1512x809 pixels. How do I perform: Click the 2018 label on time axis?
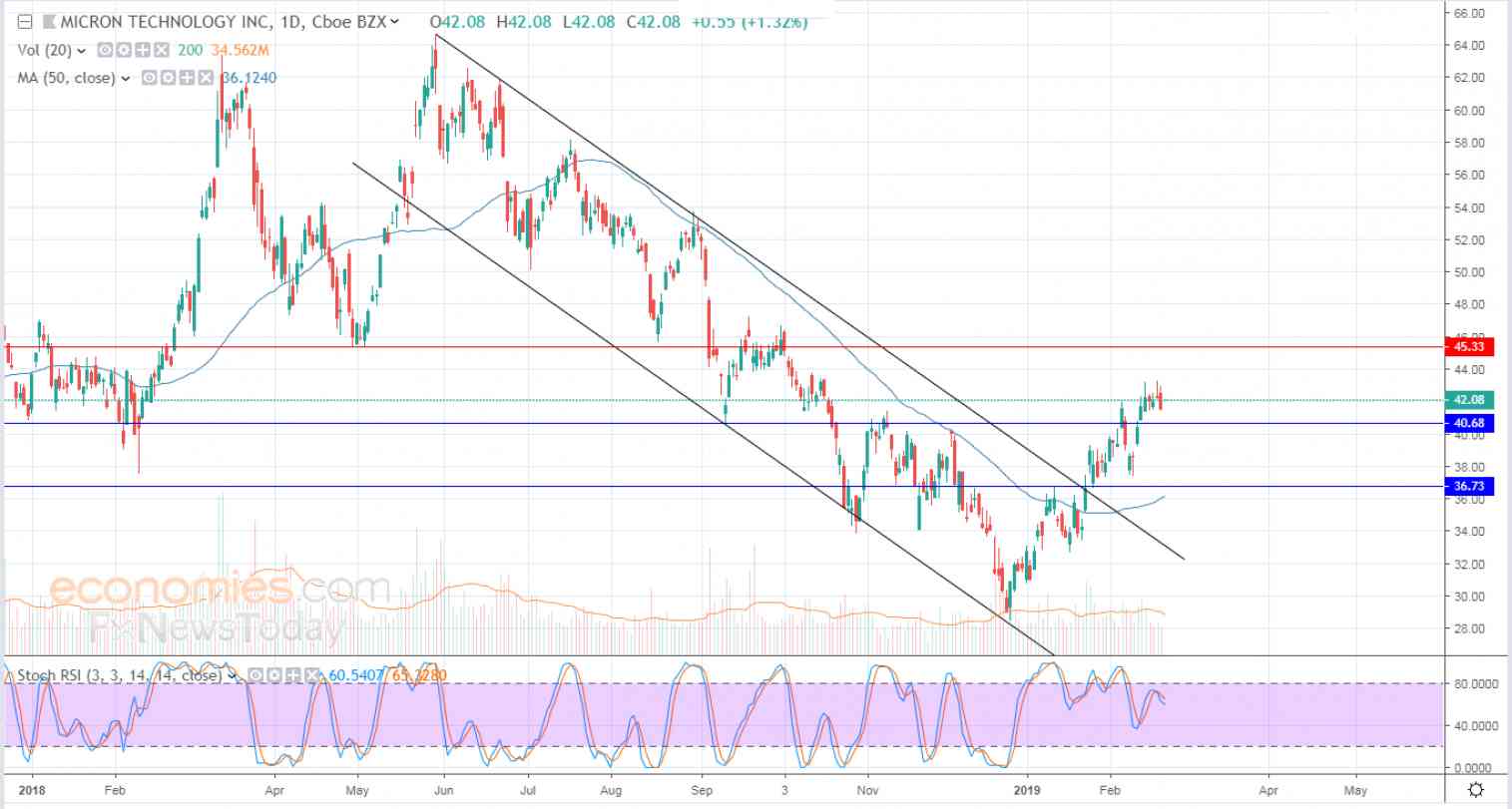[x=31, y=788]
